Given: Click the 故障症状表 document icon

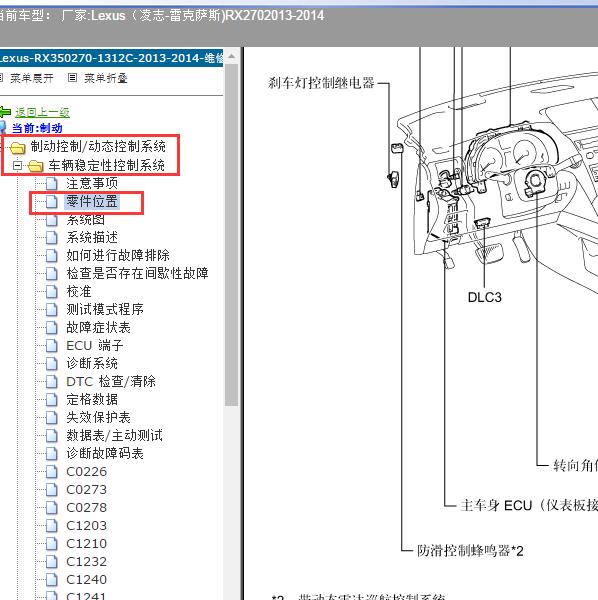Looking at the screenshot, I should [52, 328].
